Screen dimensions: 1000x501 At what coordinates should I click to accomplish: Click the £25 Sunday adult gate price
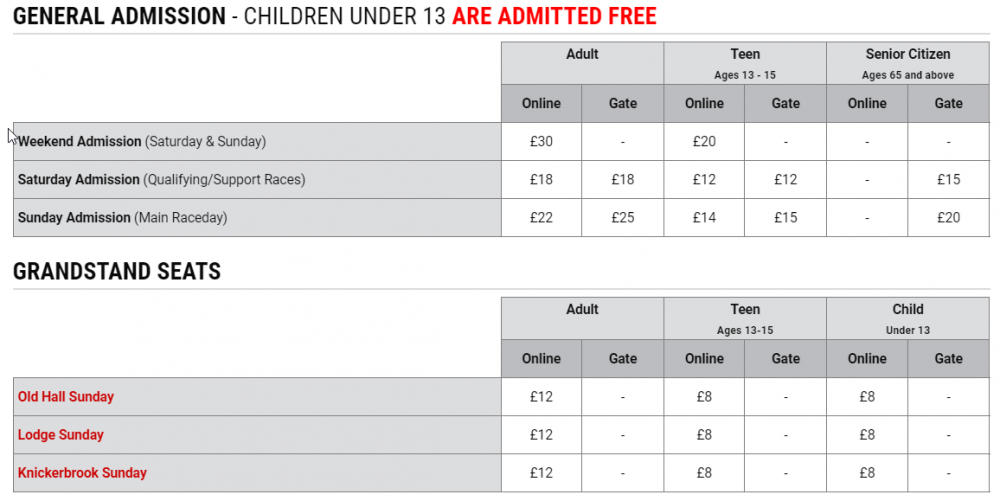click(622, 218)
